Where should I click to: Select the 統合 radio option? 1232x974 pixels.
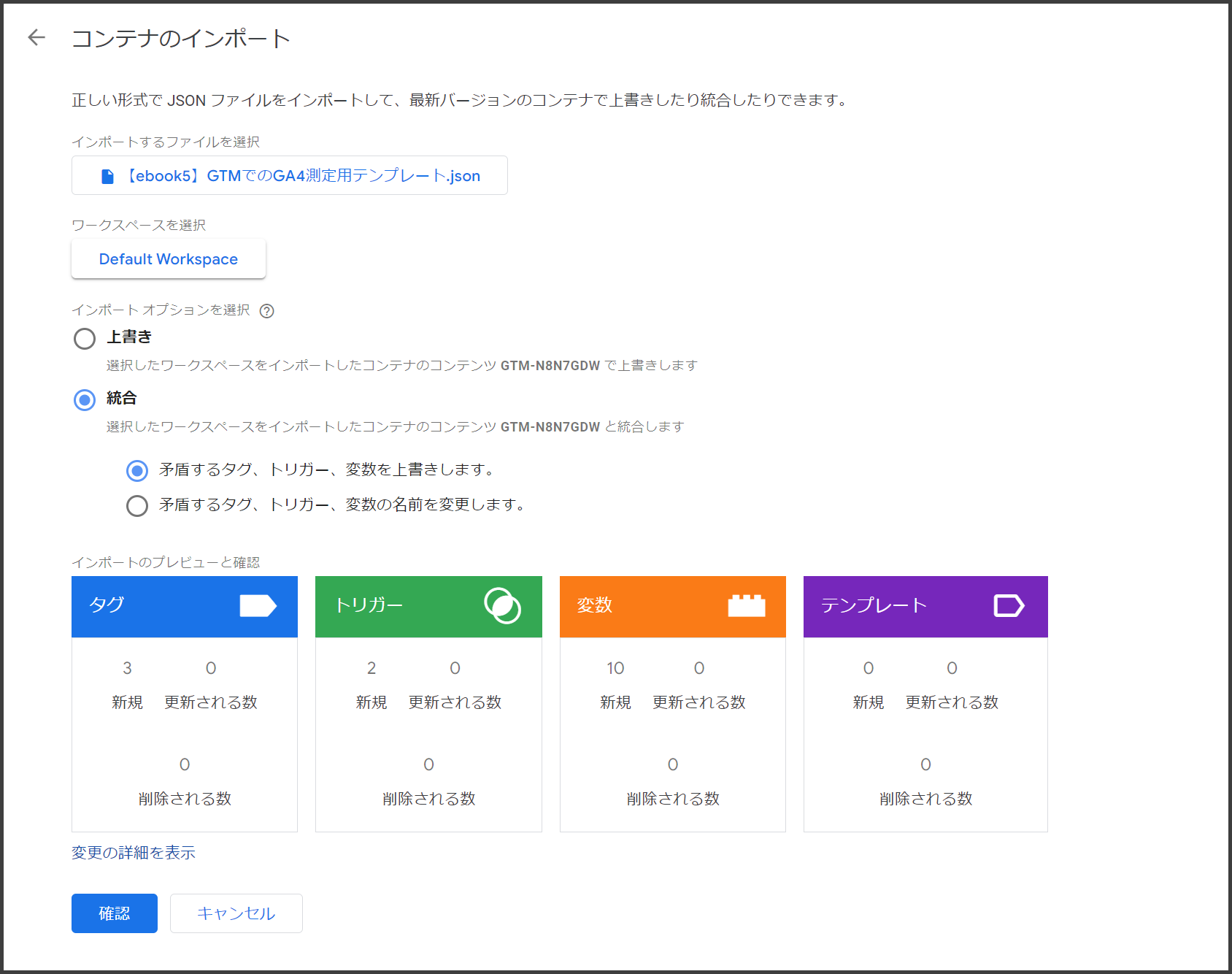[x=85, y=400]
